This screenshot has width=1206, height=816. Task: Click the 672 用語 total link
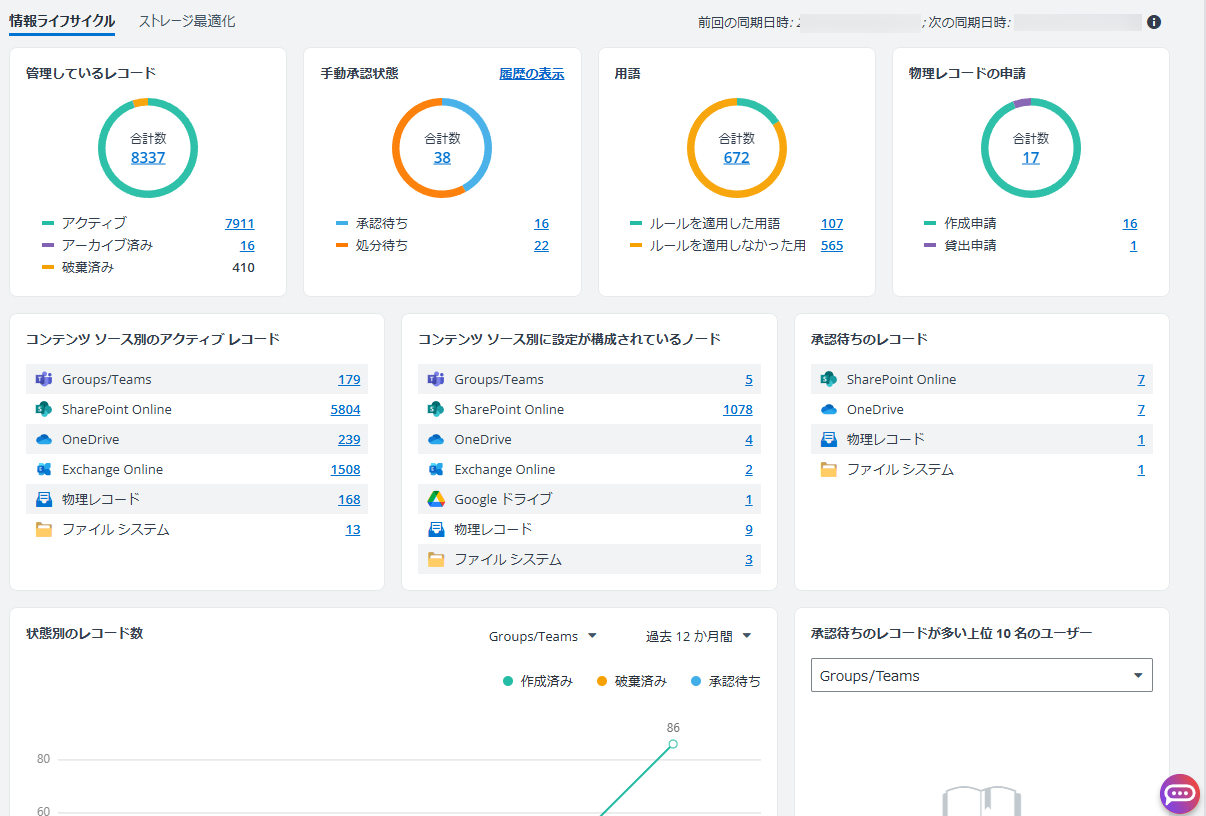(x=737, y=157)
